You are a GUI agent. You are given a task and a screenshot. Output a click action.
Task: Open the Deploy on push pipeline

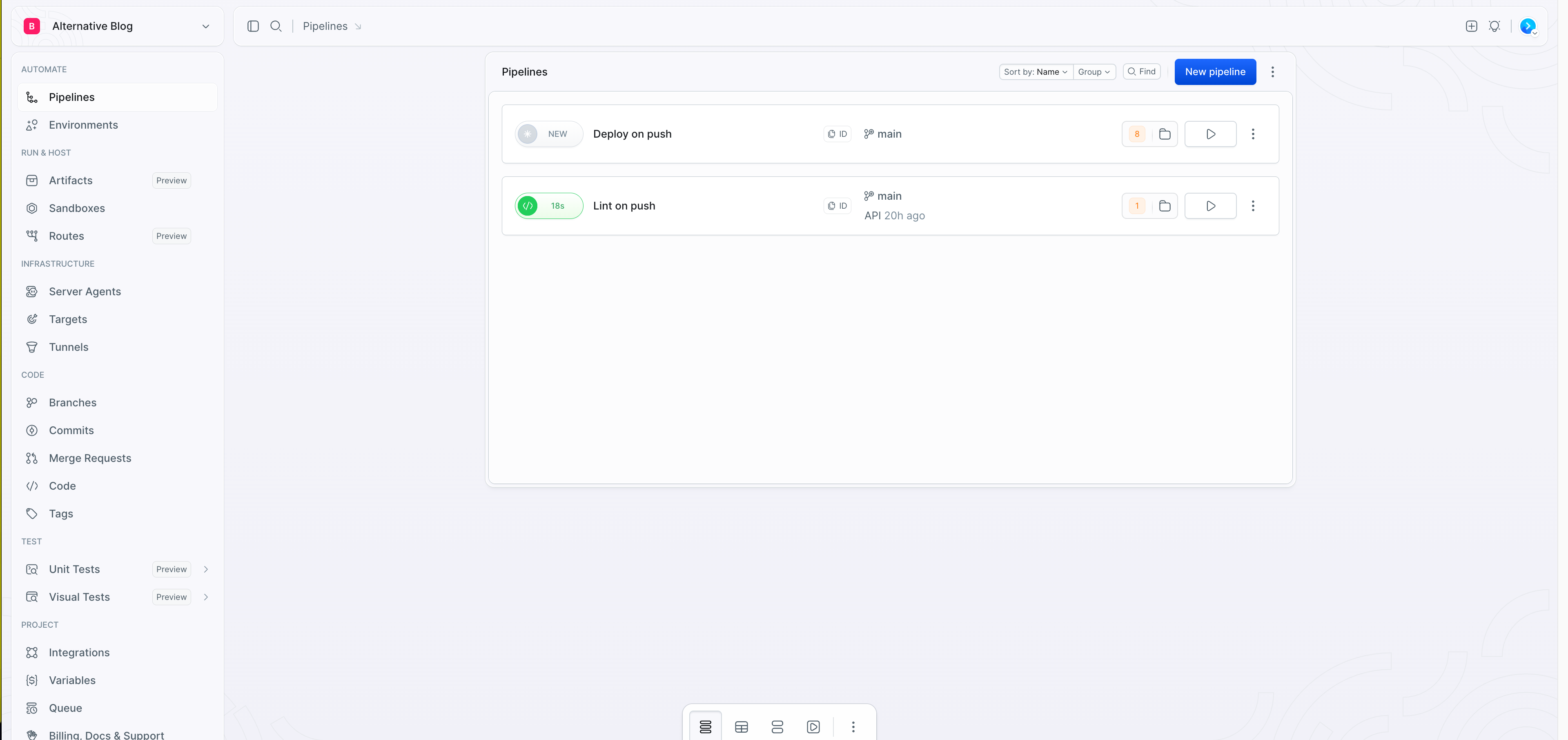pyautogui.click(x=632, y=134)
